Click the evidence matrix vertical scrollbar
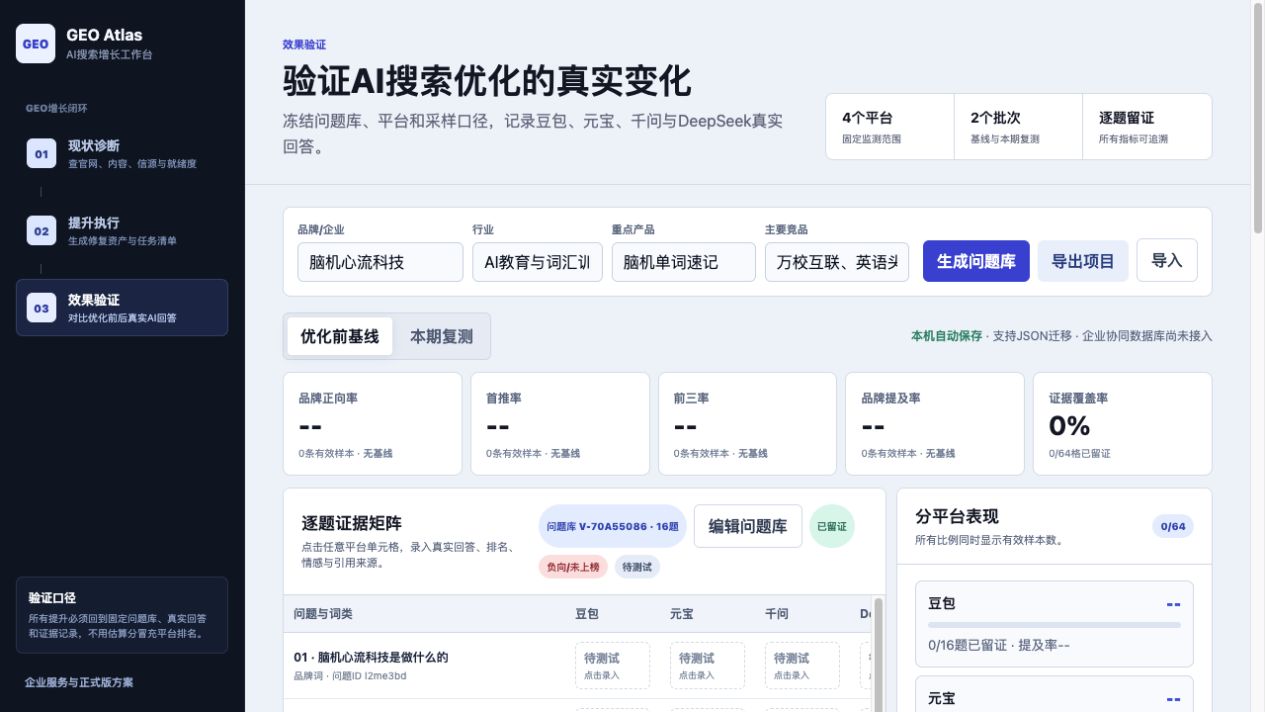 (878, 655)
